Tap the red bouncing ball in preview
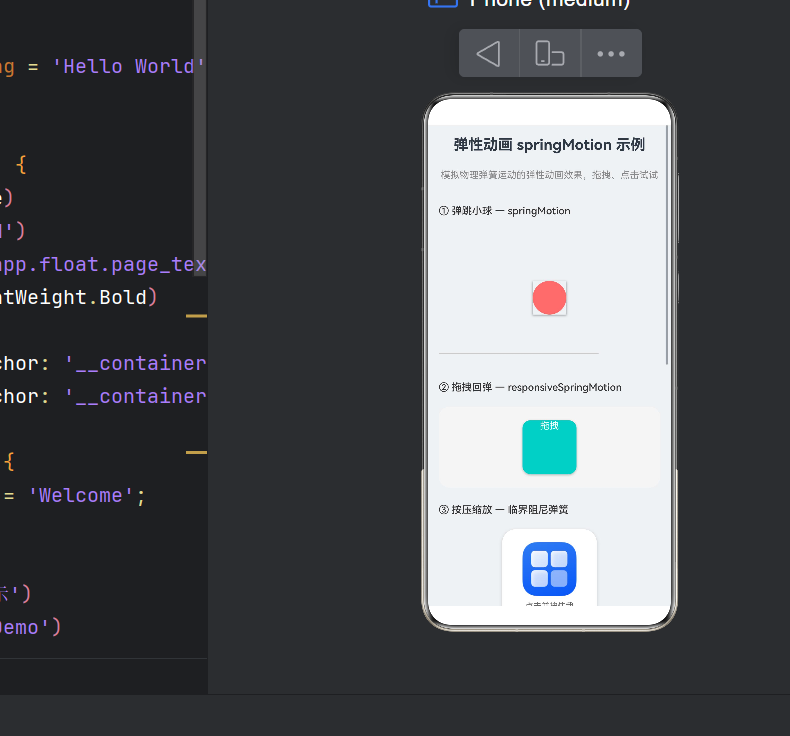 549,298
